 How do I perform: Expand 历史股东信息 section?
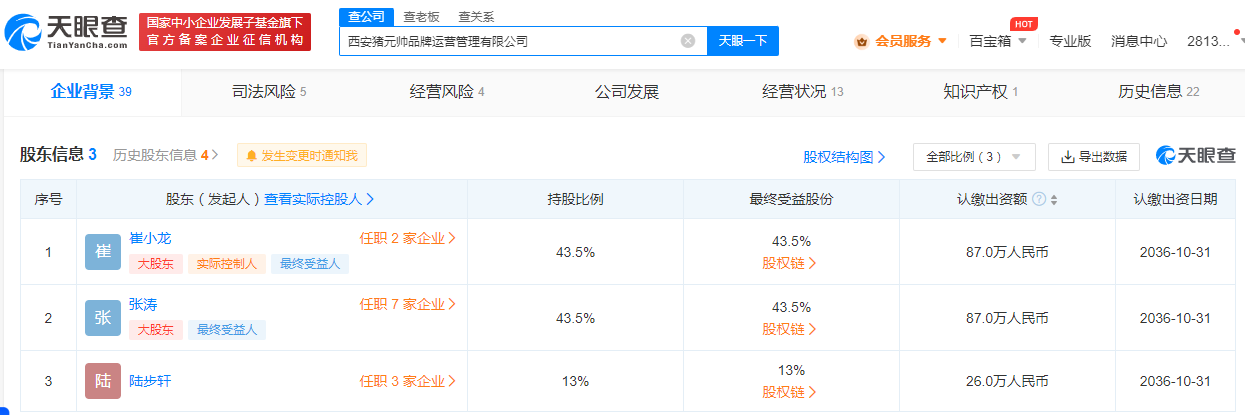click(165, 155)
